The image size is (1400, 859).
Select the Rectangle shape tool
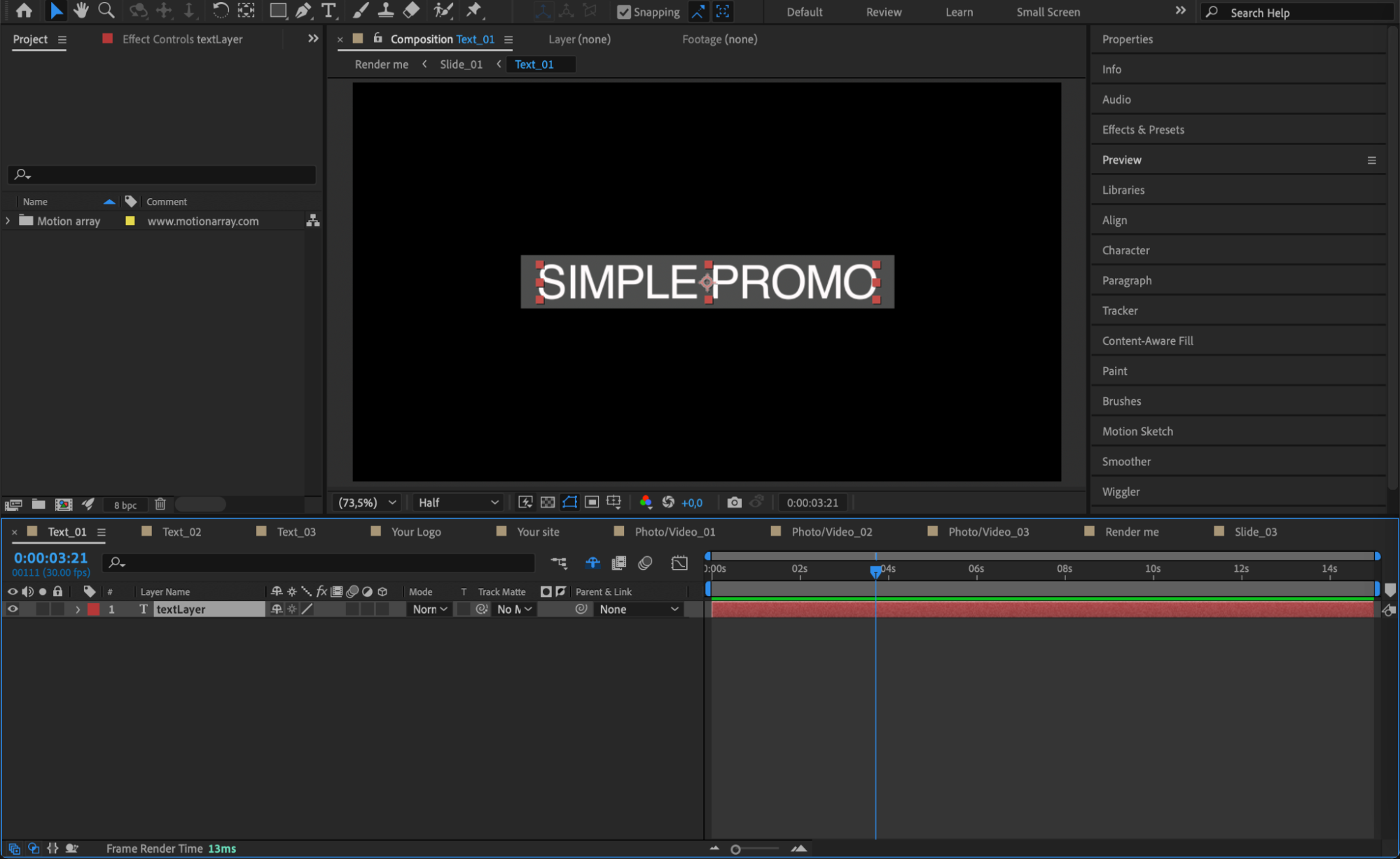[x=278, y=11]
